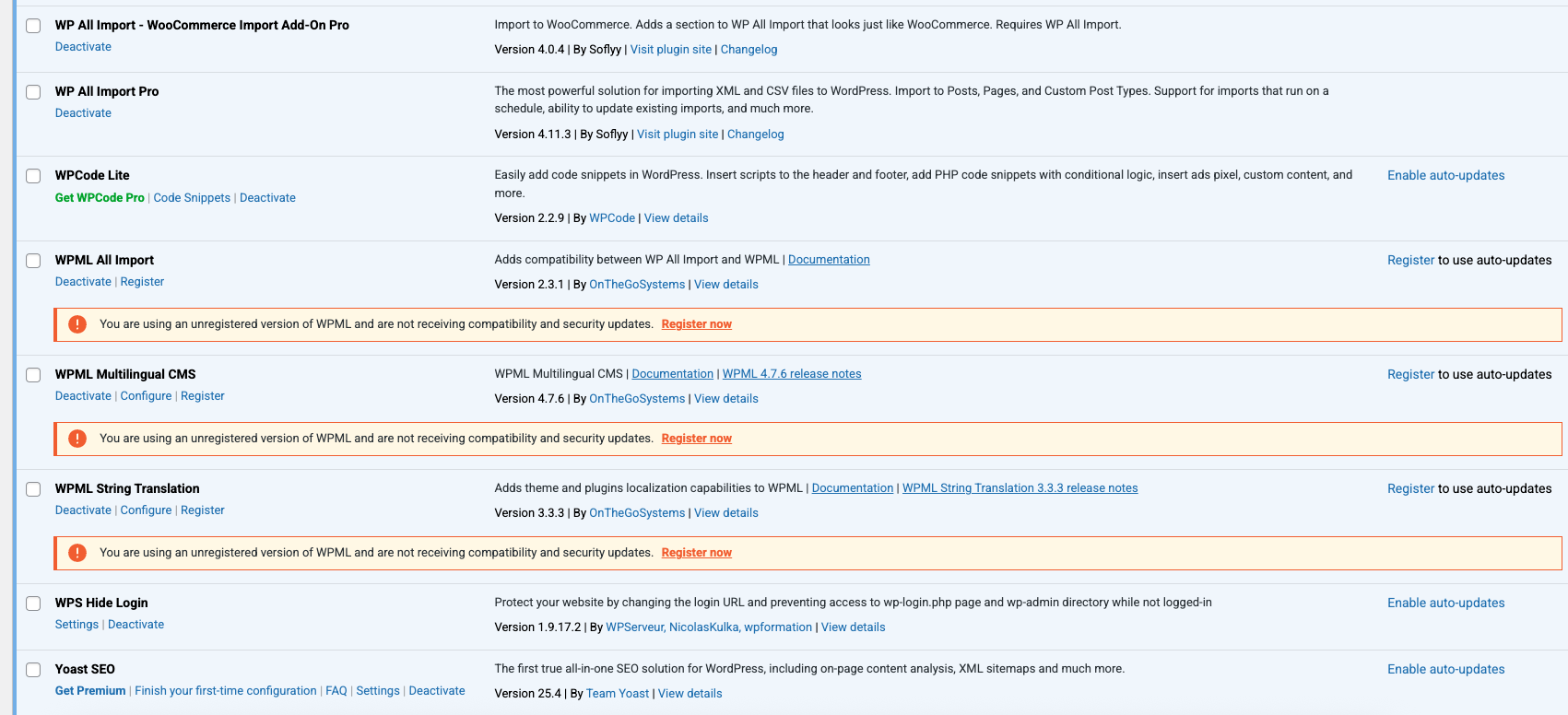The width and height of the screenshot is (1568, 715).
Task: View details for WPML Multilingual CMS
Action: click(726, 399)
